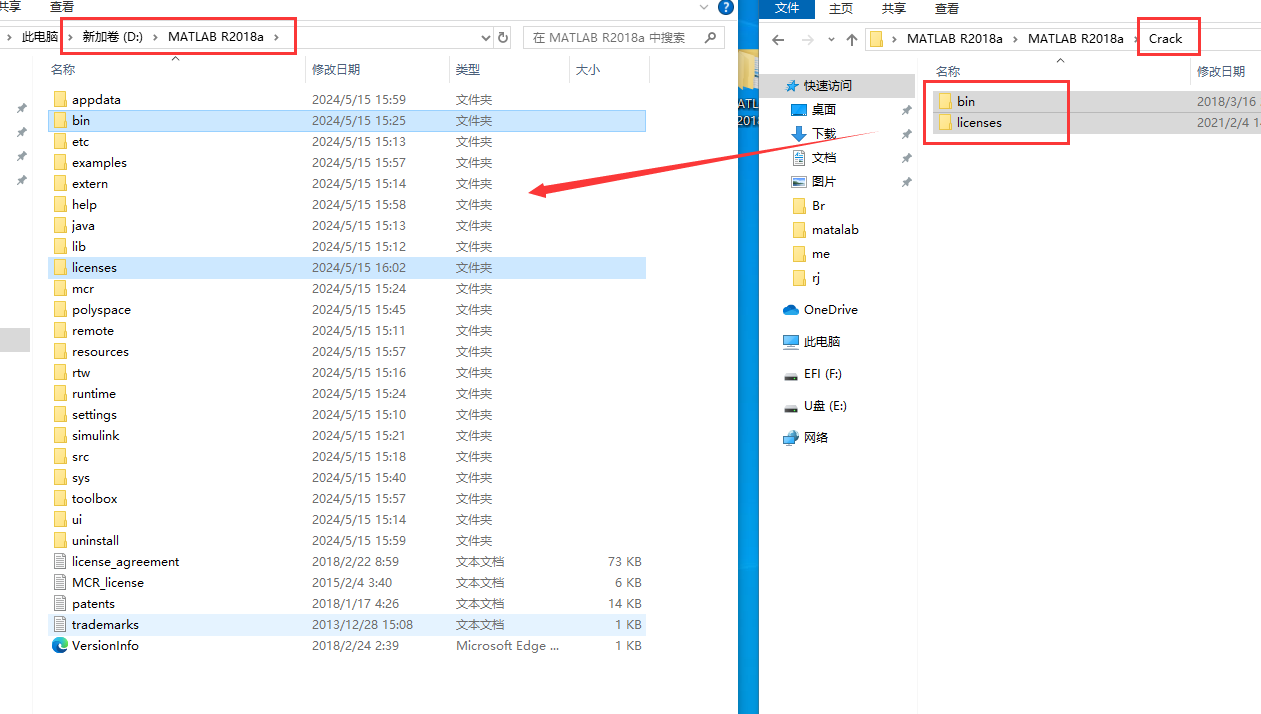Screen dimensions: 1261x714
Task: Select the simulink folder icon
Action: [60, 436]
